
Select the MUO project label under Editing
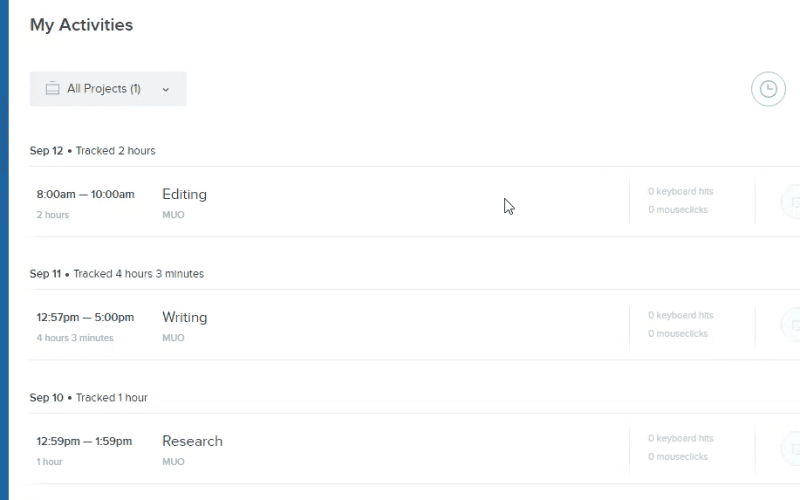173,215
